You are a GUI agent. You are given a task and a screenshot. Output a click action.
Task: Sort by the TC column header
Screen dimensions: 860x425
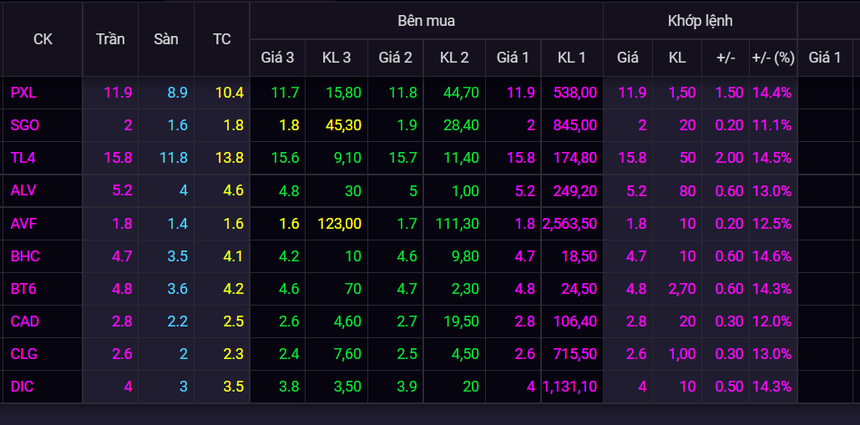(x=222, y=39)
